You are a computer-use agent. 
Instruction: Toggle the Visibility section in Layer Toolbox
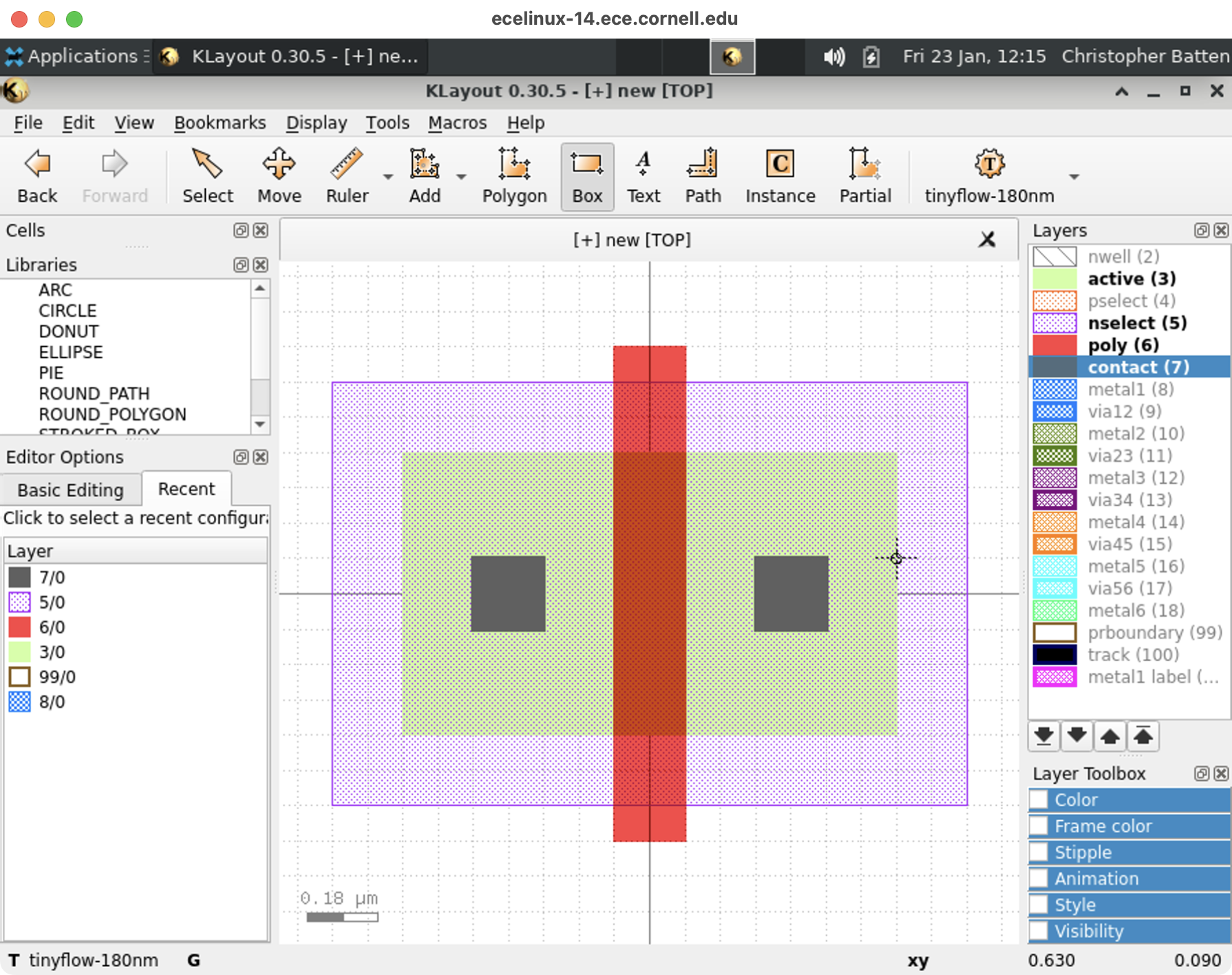[x=1039, y=931]
